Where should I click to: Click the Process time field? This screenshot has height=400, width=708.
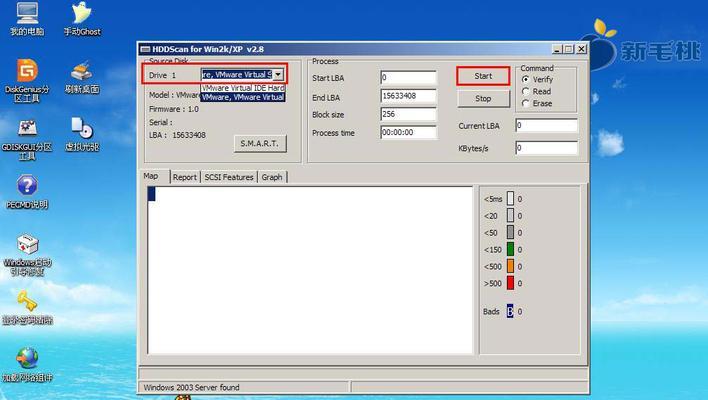[x=409, y=132]
